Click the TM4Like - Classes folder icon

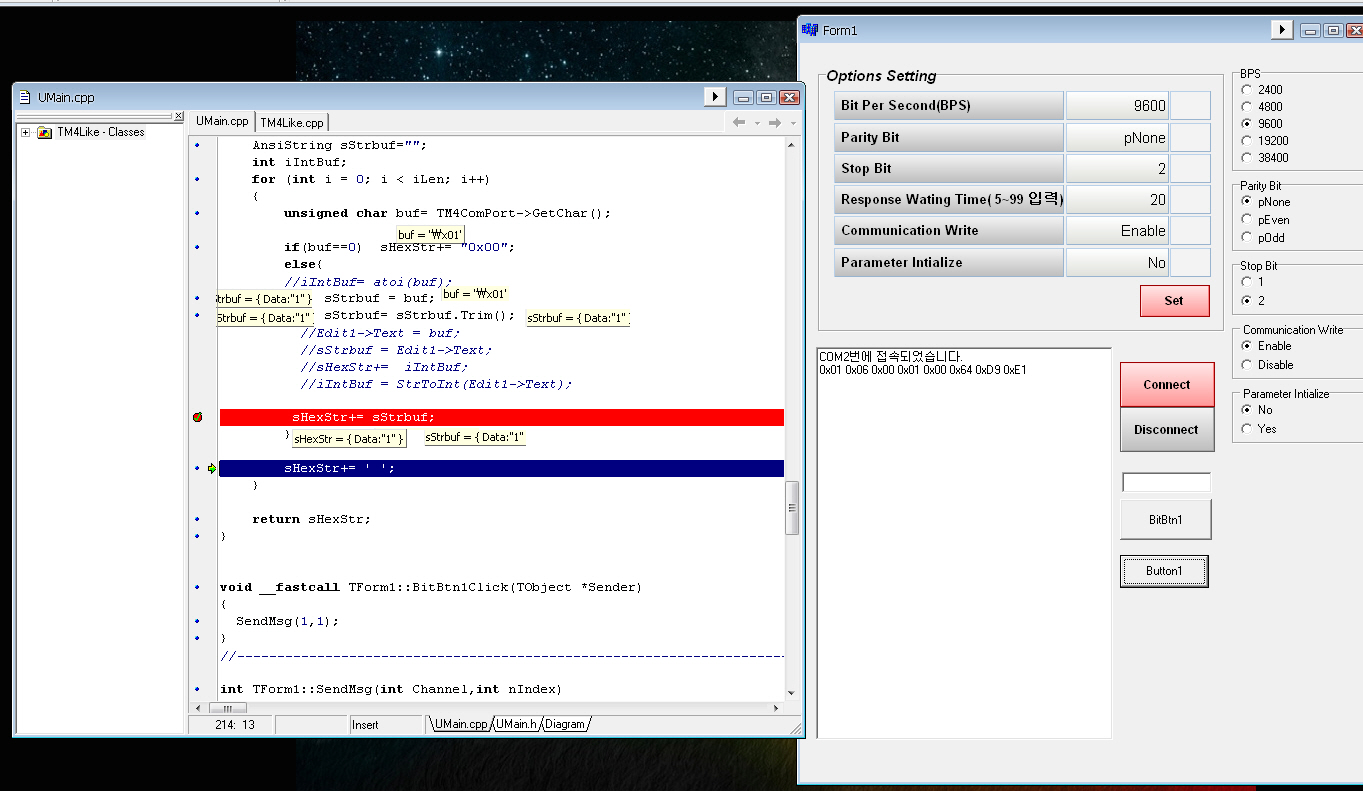(x=44, y=132)
